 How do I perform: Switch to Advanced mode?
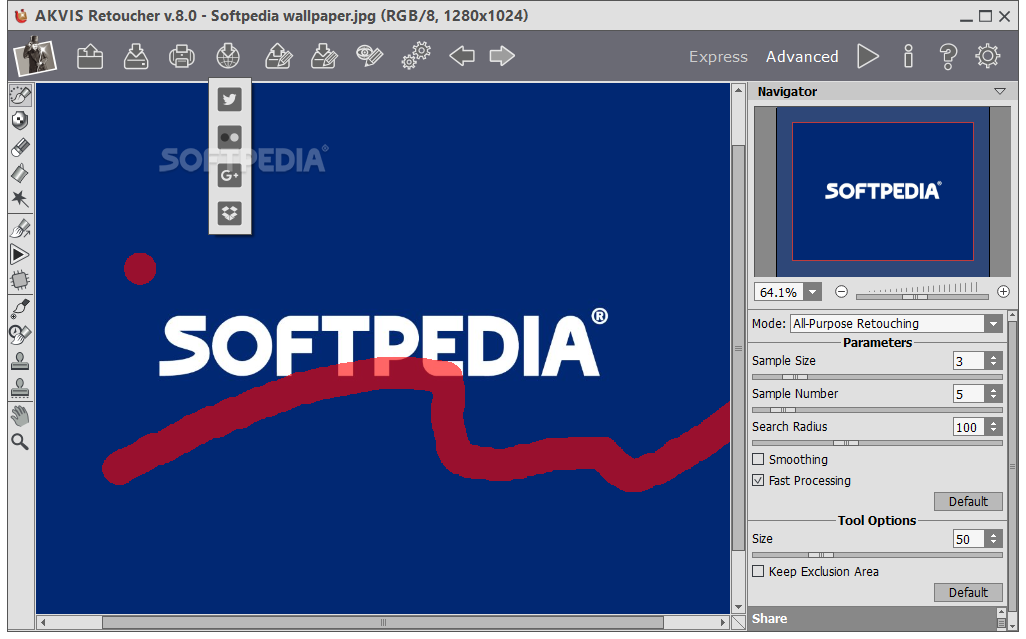coord(802,57)
